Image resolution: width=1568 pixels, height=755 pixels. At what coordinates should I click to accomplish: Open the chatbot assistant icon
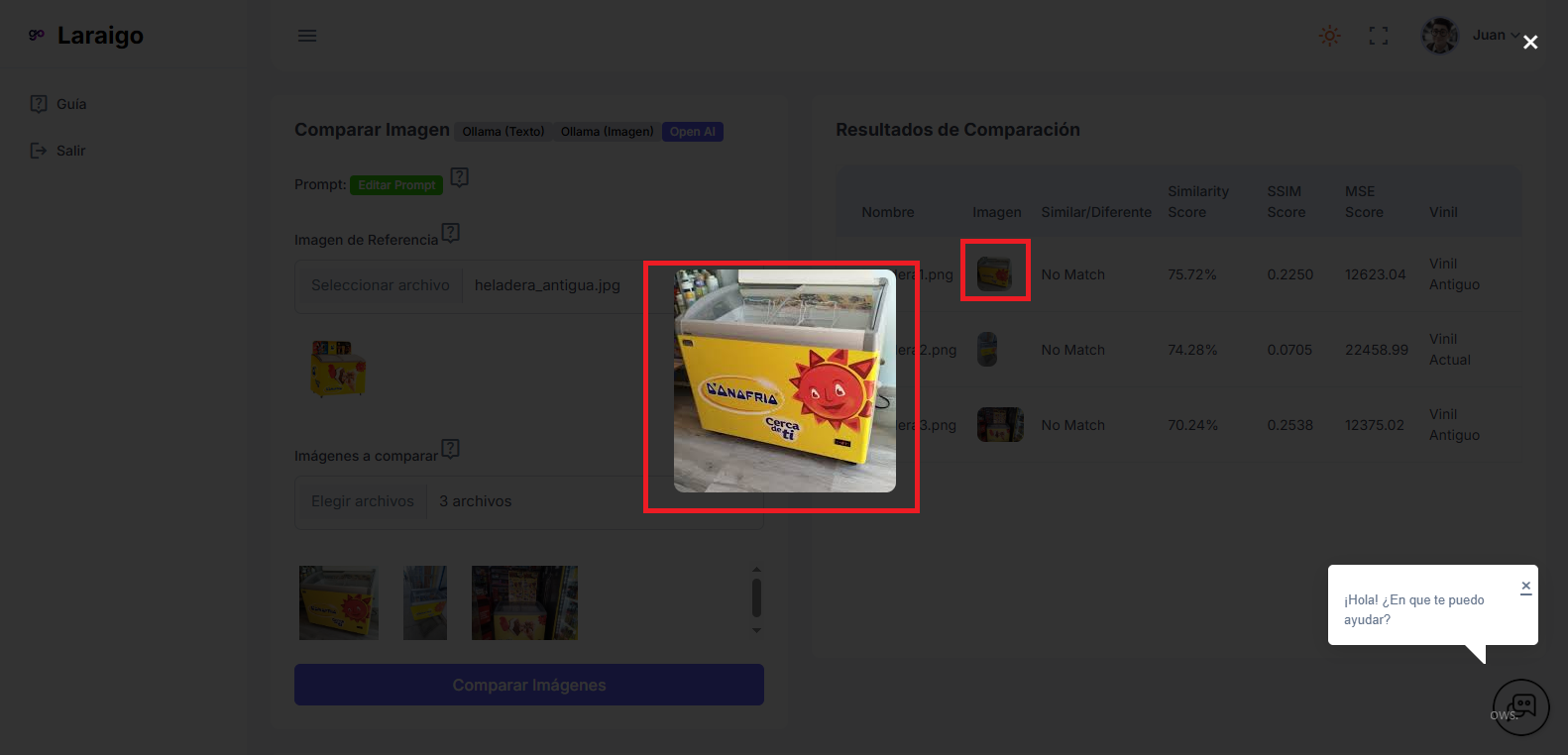[x=1520, y=706]
